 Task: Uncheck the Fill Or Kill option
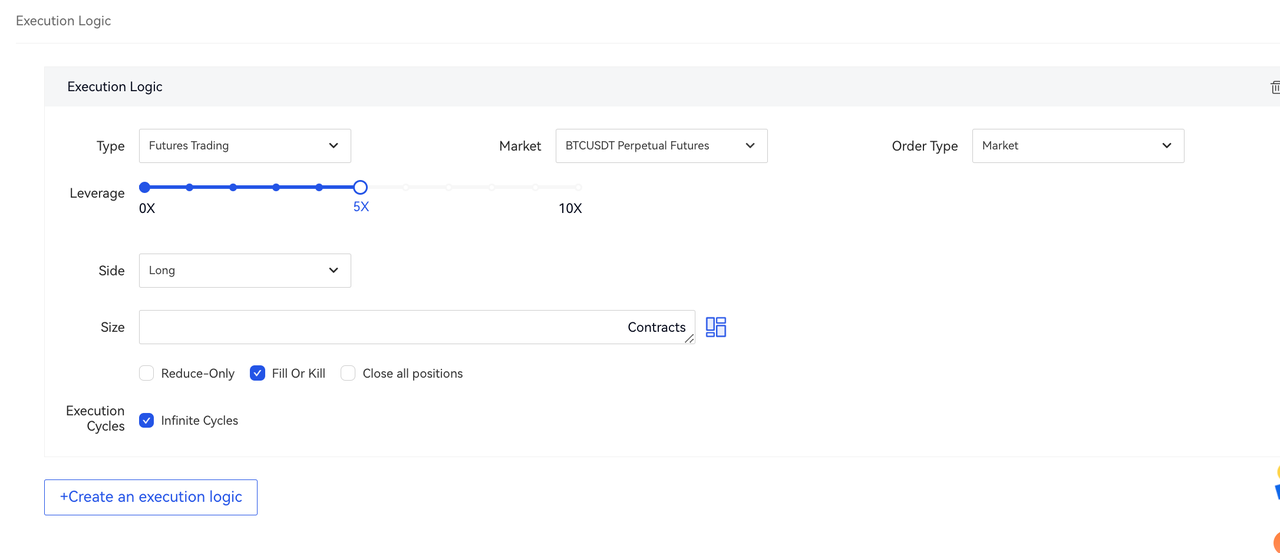pyautogui.click(x=257, y=373)
